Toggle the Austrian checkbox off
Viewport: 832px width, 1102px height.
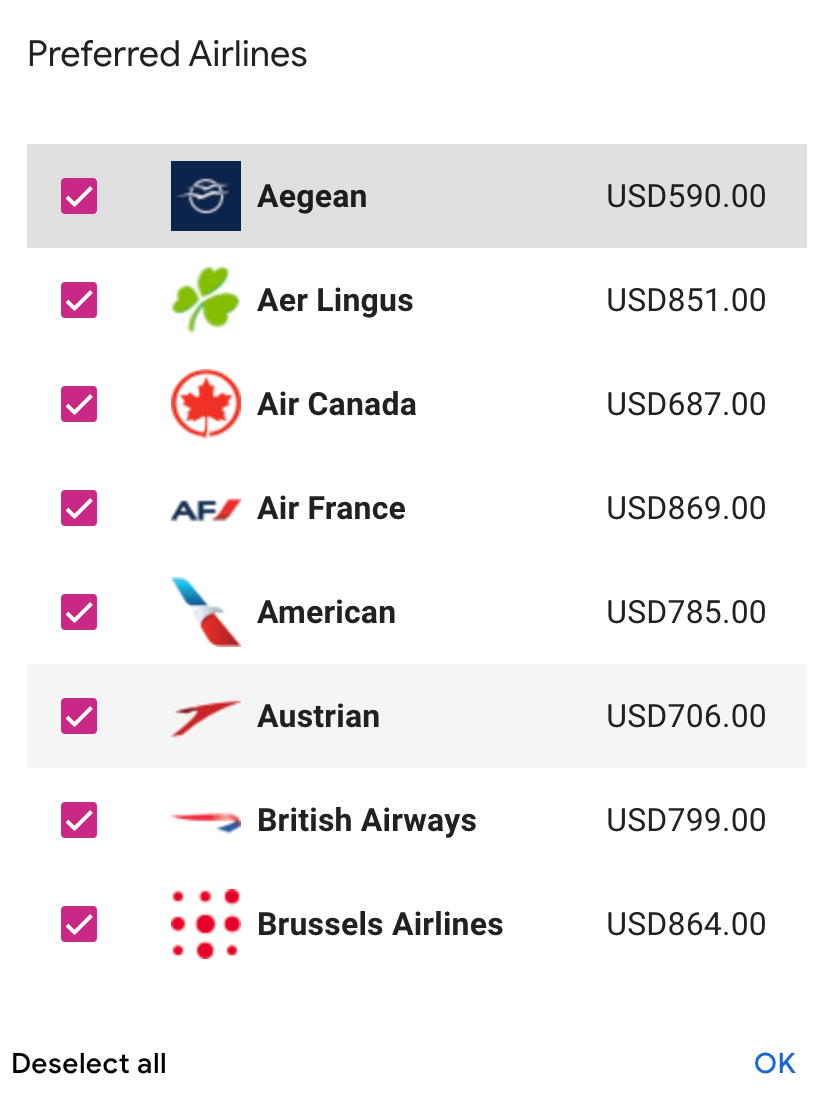coord(79,716)
